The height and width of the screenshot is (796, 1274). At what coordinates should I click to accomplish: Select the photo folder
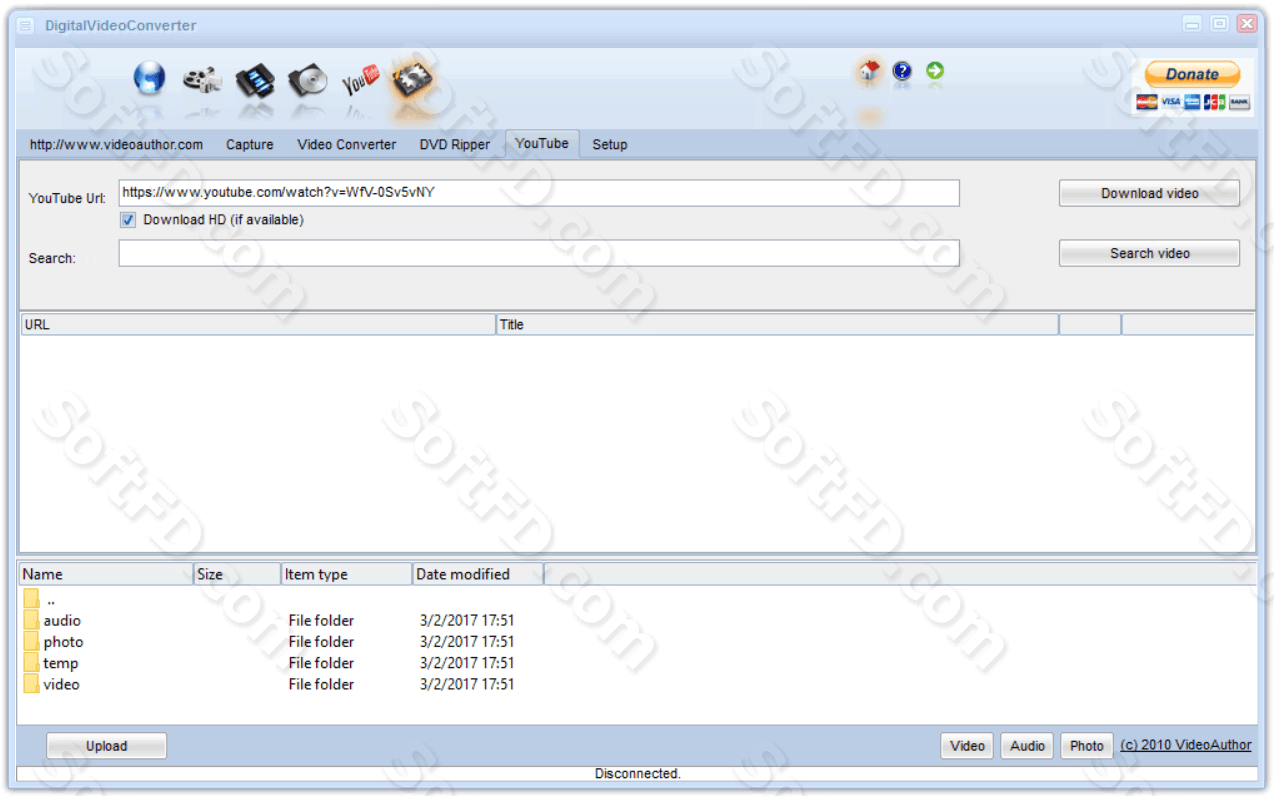(63, 642)
